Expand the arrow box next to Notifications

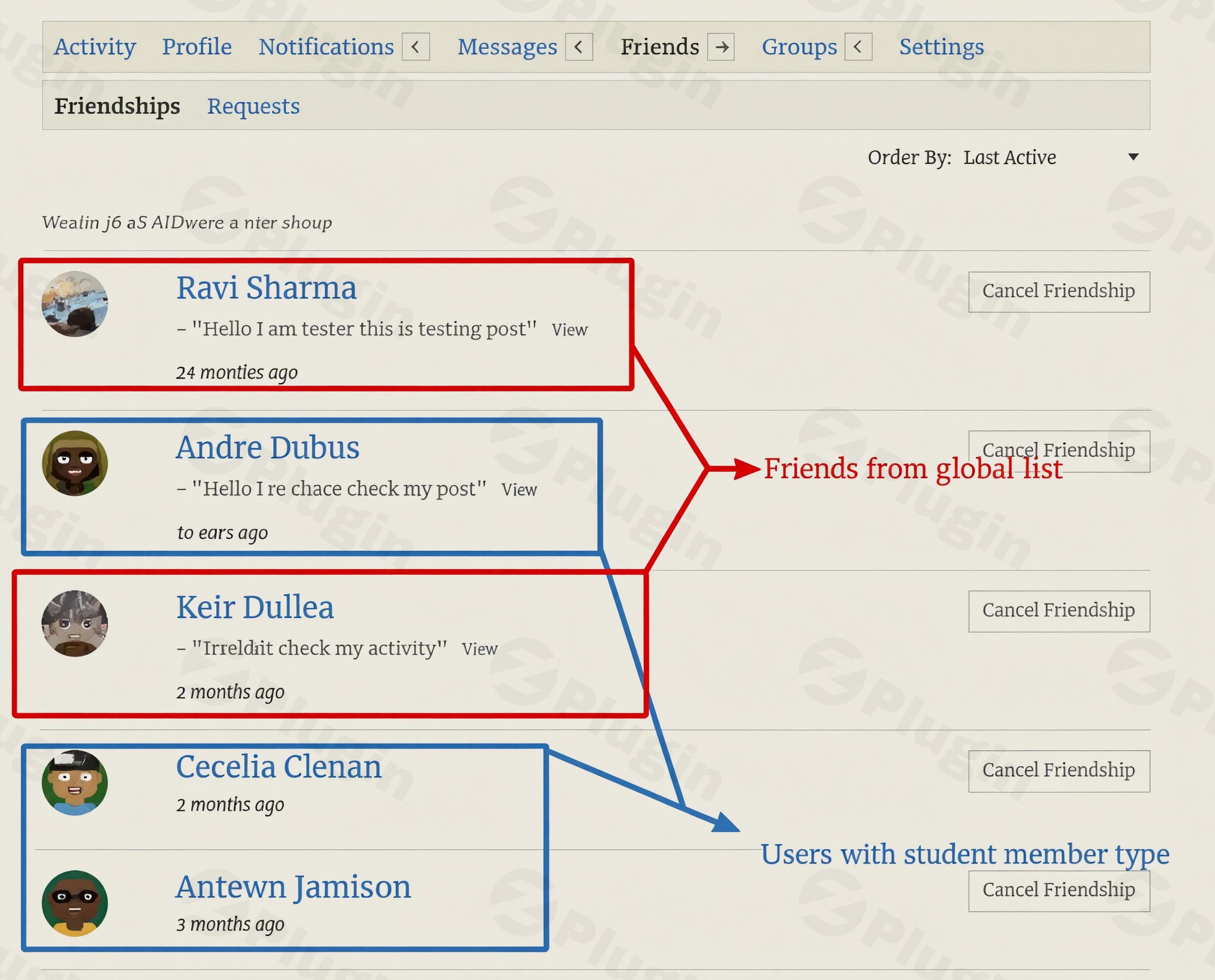pos(416,47)
